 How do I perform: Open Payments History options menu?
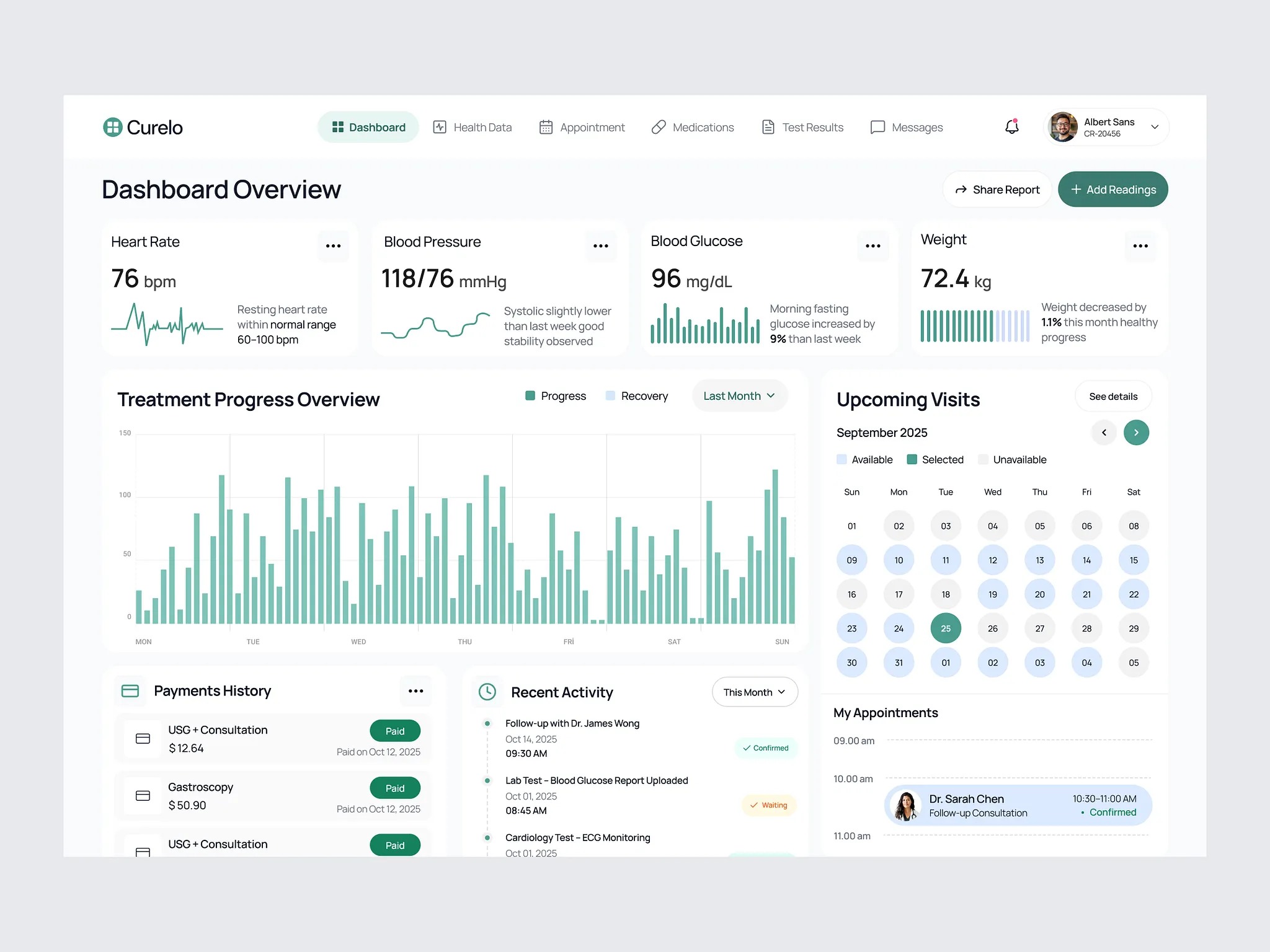[x=415, y=691]
